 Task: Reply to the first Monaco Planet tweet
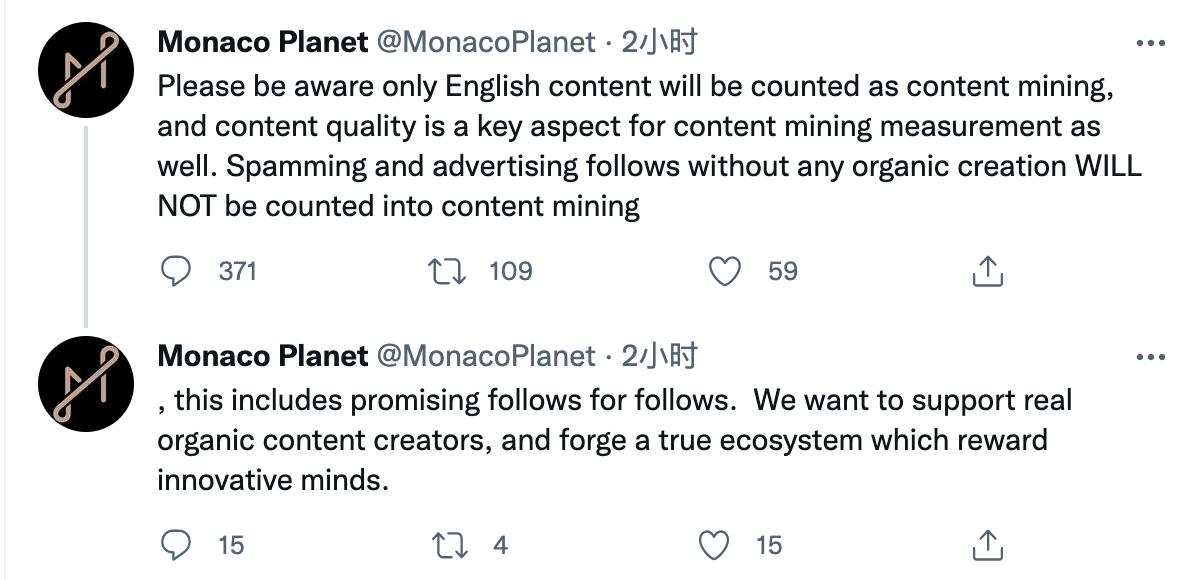pyautogui.click(x=178, y=270)
